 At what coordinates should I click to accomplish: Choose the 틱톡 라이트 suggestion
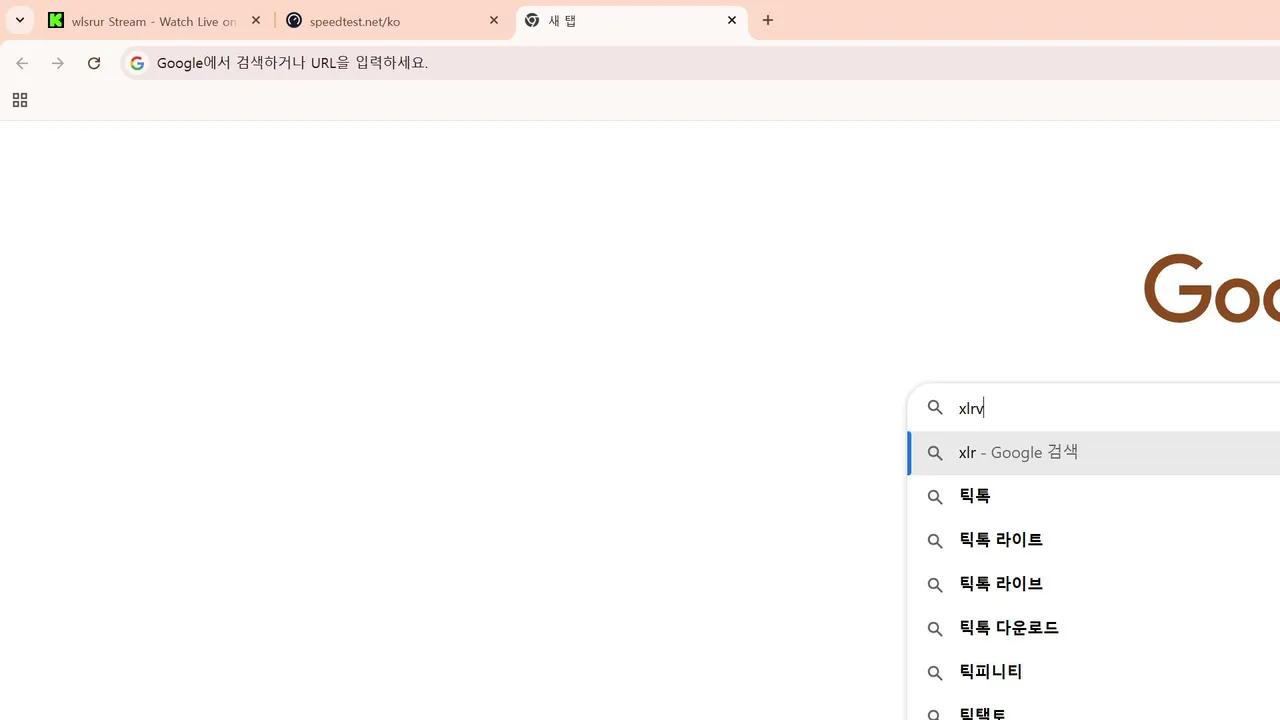pos(1094,541)
